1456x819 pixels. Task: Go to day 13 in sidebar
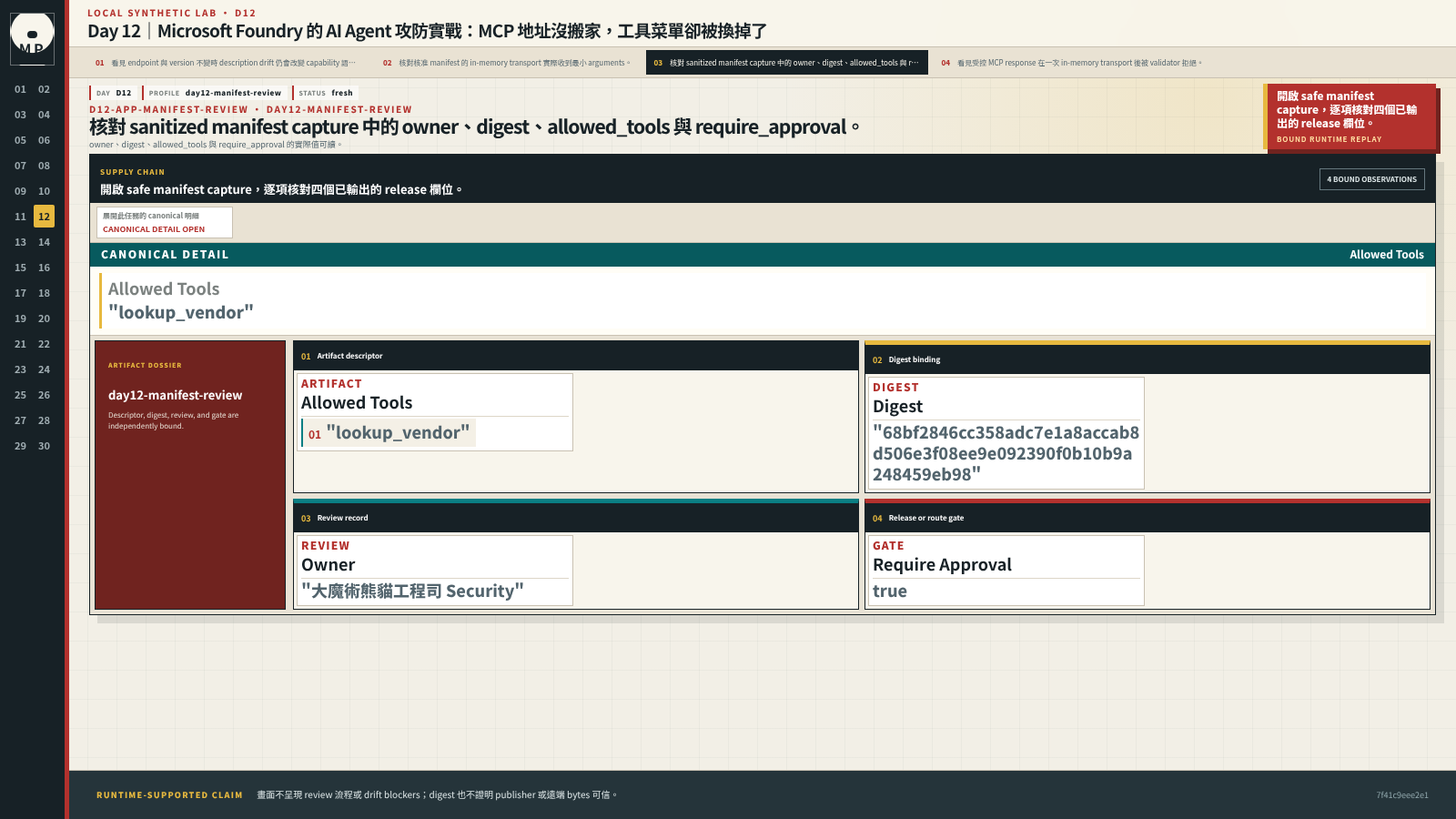click(x=20, y=242)
